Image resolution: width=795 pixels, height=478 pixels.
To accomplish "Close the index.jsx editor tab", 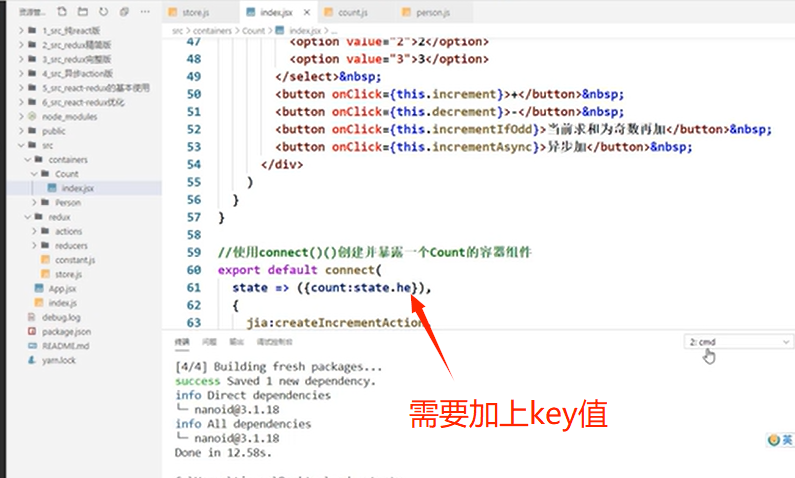I will coord(307,12).
